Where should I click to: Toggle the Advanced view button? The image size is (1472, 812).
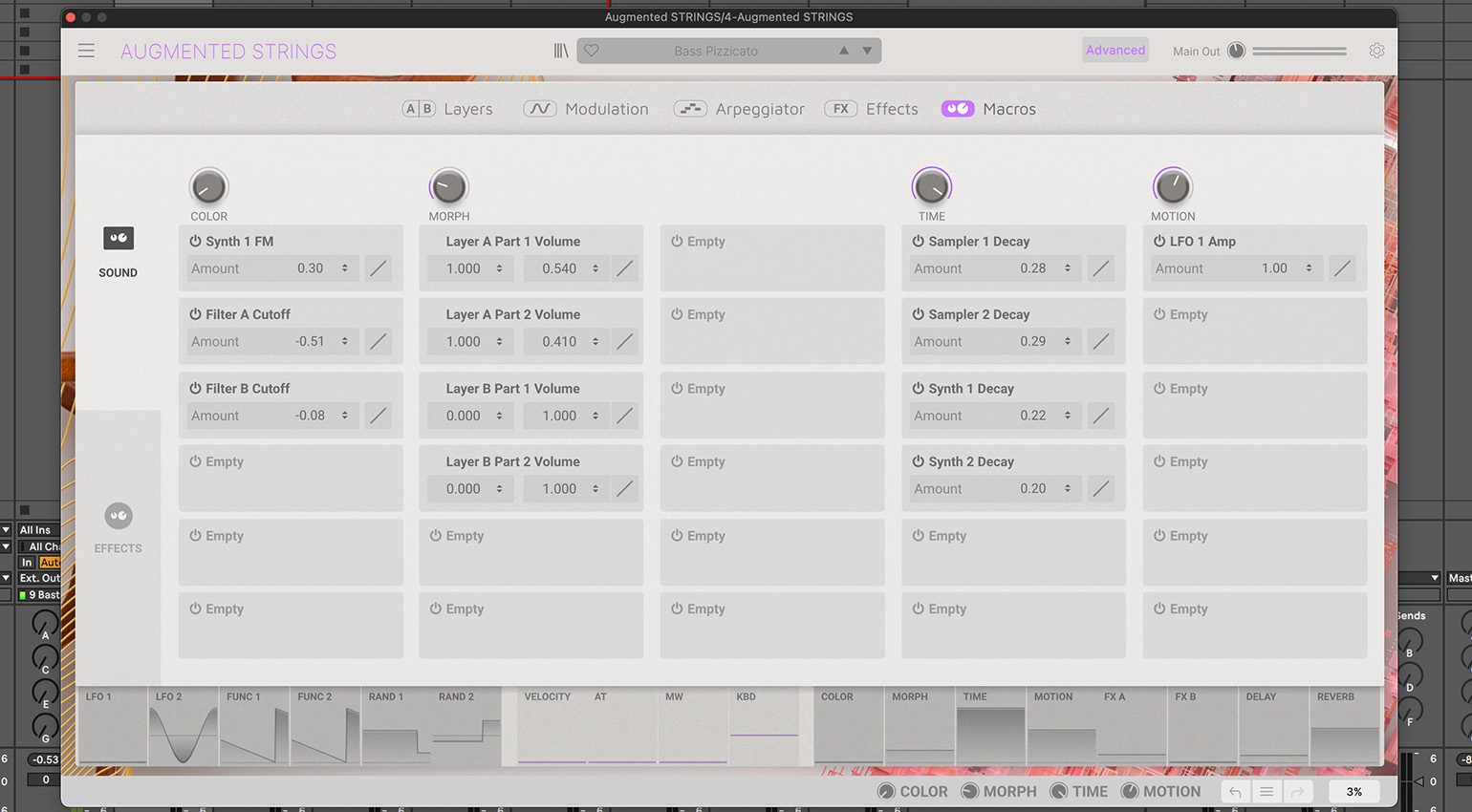[x=1115, y=51]
